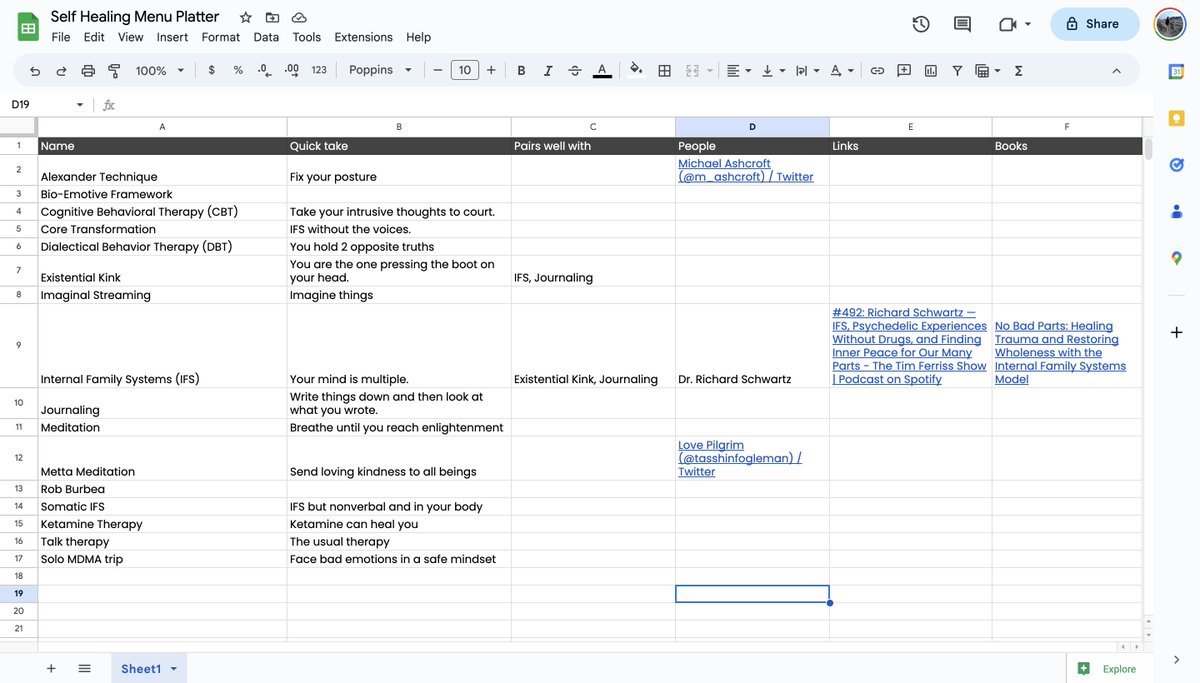Open the Borders tool

(664, 71)
